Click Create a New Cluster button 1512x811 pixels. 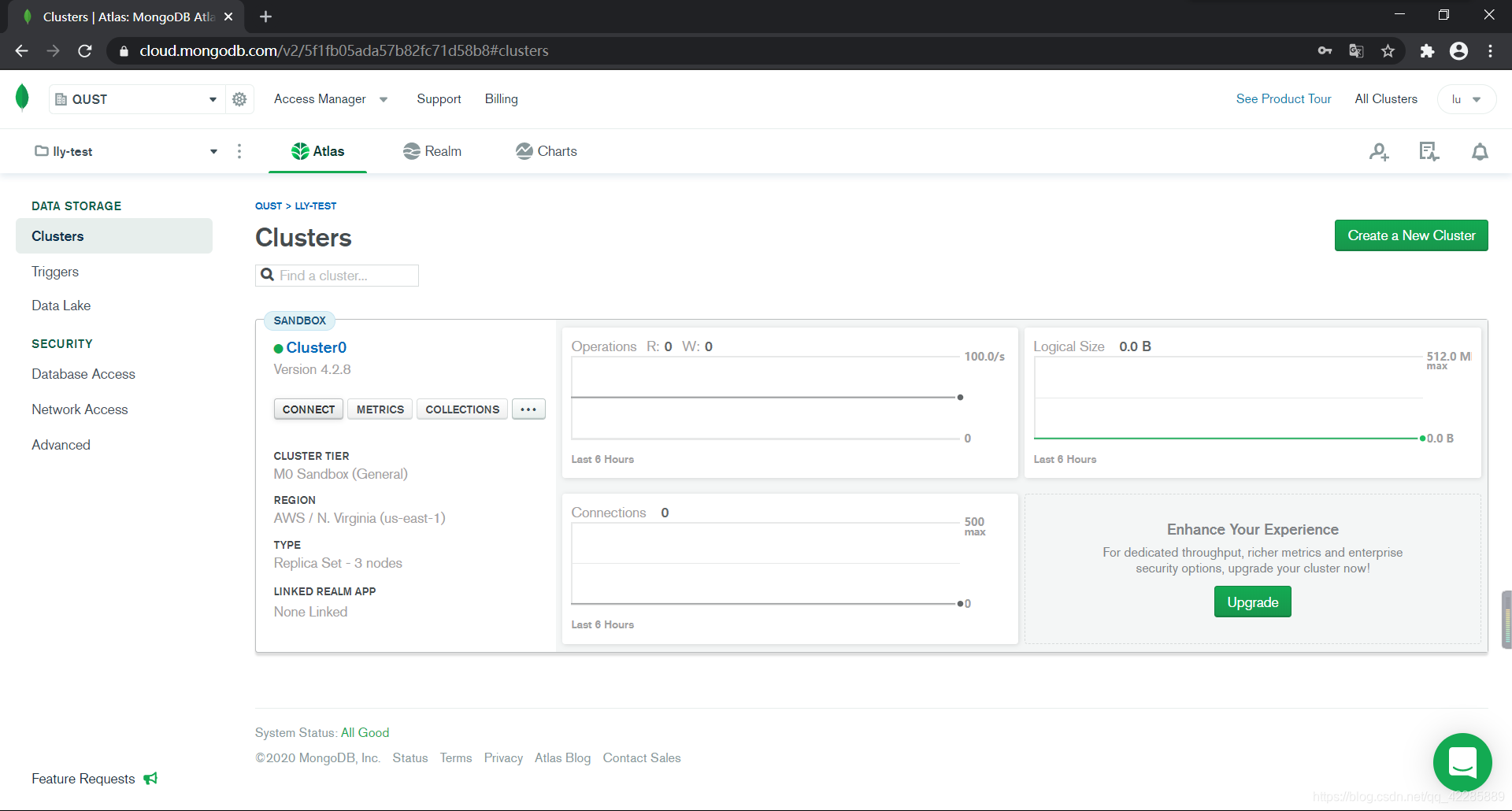click(x=1411, y=235)
